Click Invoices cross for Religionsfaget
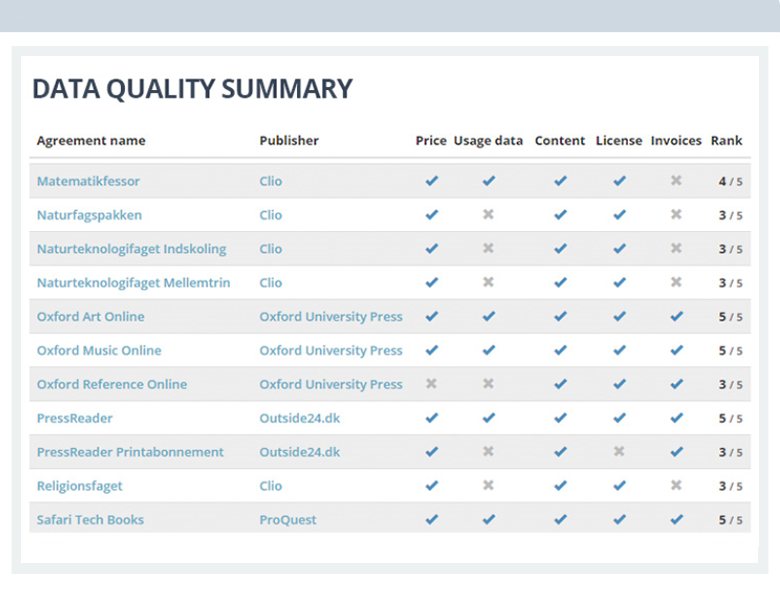The width and height of the screenshot is (780, 598). pos(676,485)
